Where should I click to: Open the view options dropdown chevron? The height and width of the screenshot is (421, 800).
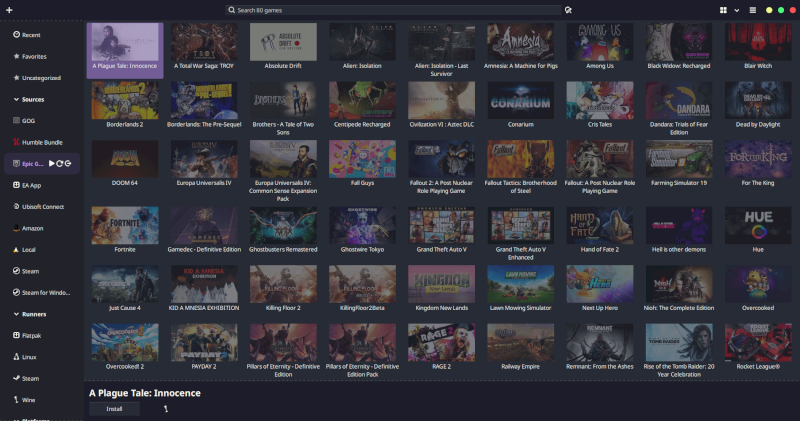pos(737,10)
